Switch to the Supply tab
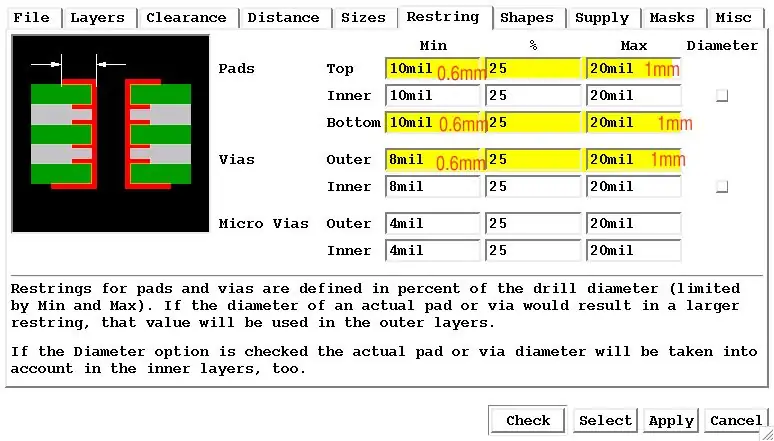774x441 pixels. coord(604,18)
